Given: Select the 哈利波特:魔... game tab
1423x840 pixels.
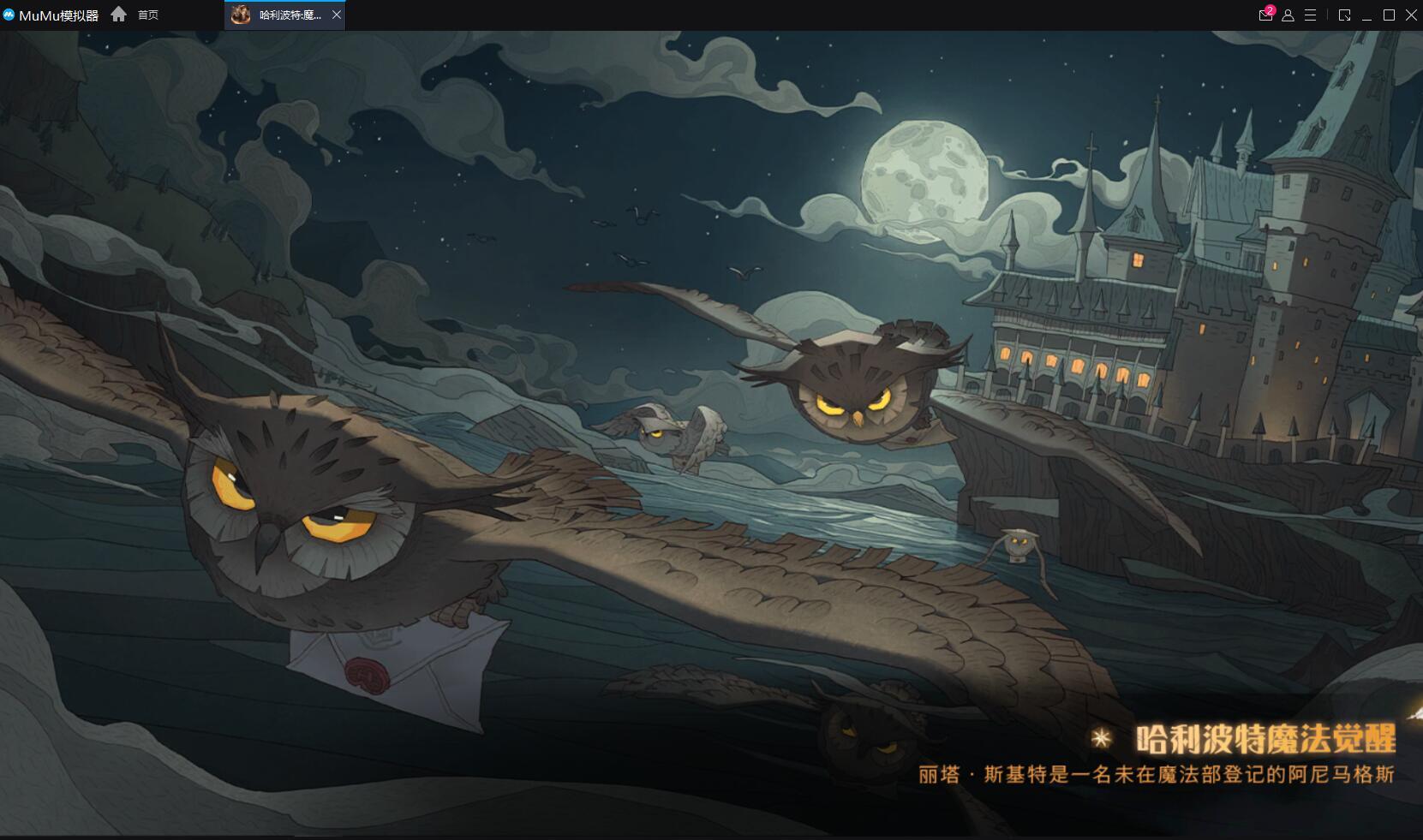Looking at the screenshot, I should [x=285, y=15].
